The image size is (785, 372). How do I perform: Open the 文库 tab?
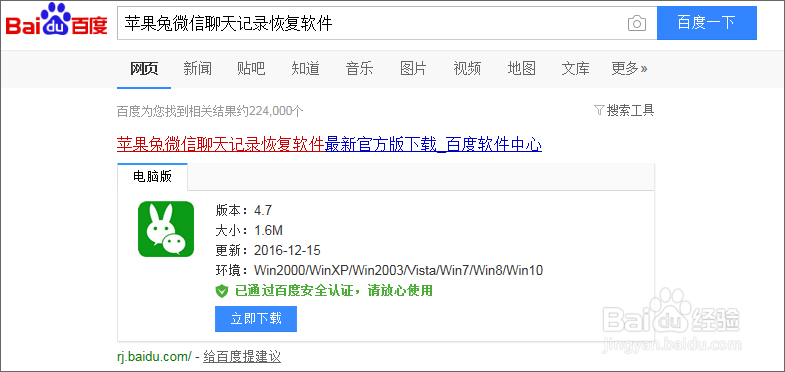[575, 69]
